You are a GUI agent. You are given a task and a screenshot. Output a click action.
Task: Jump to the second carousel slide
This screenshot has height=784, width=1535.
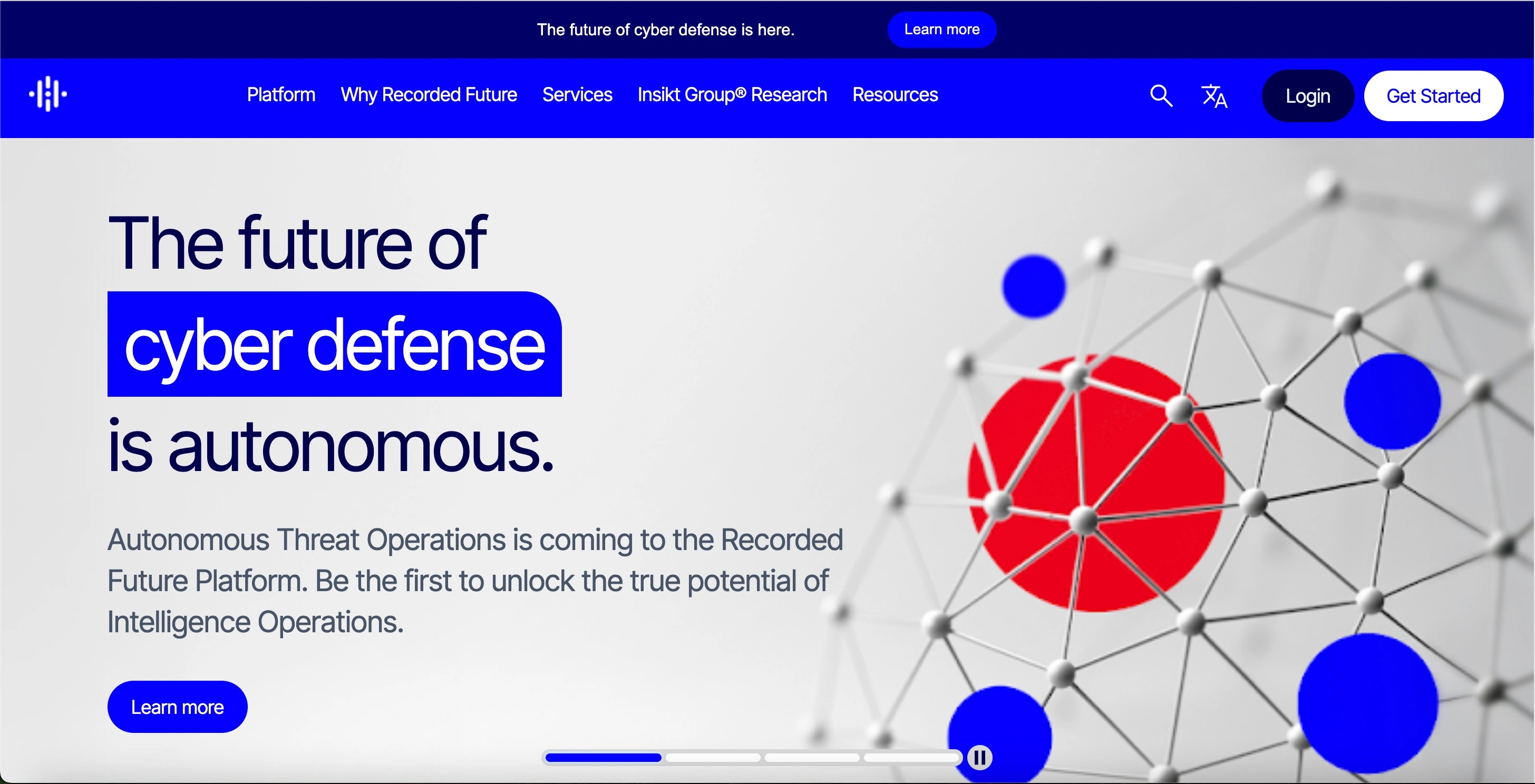(712, 757)
